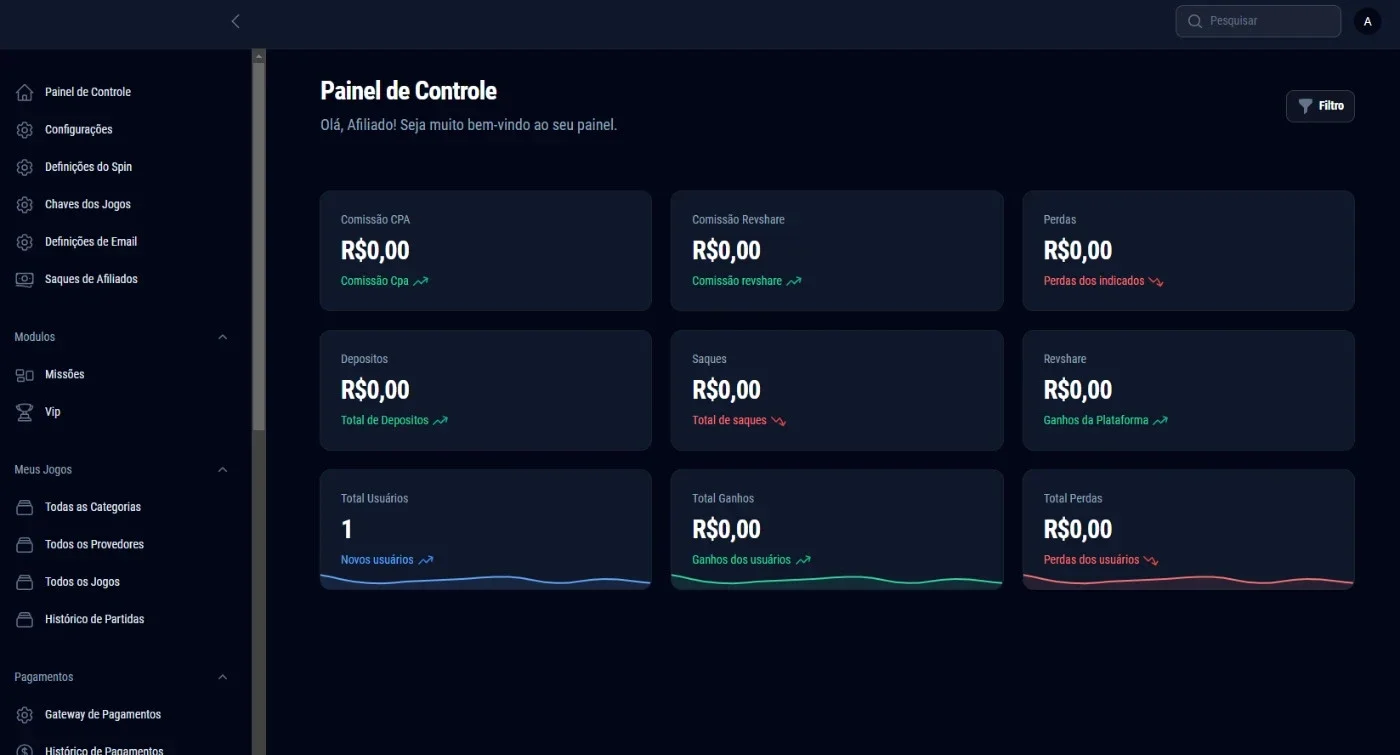
Task: Click the Vip trophy icon
Action: point(25,412)
